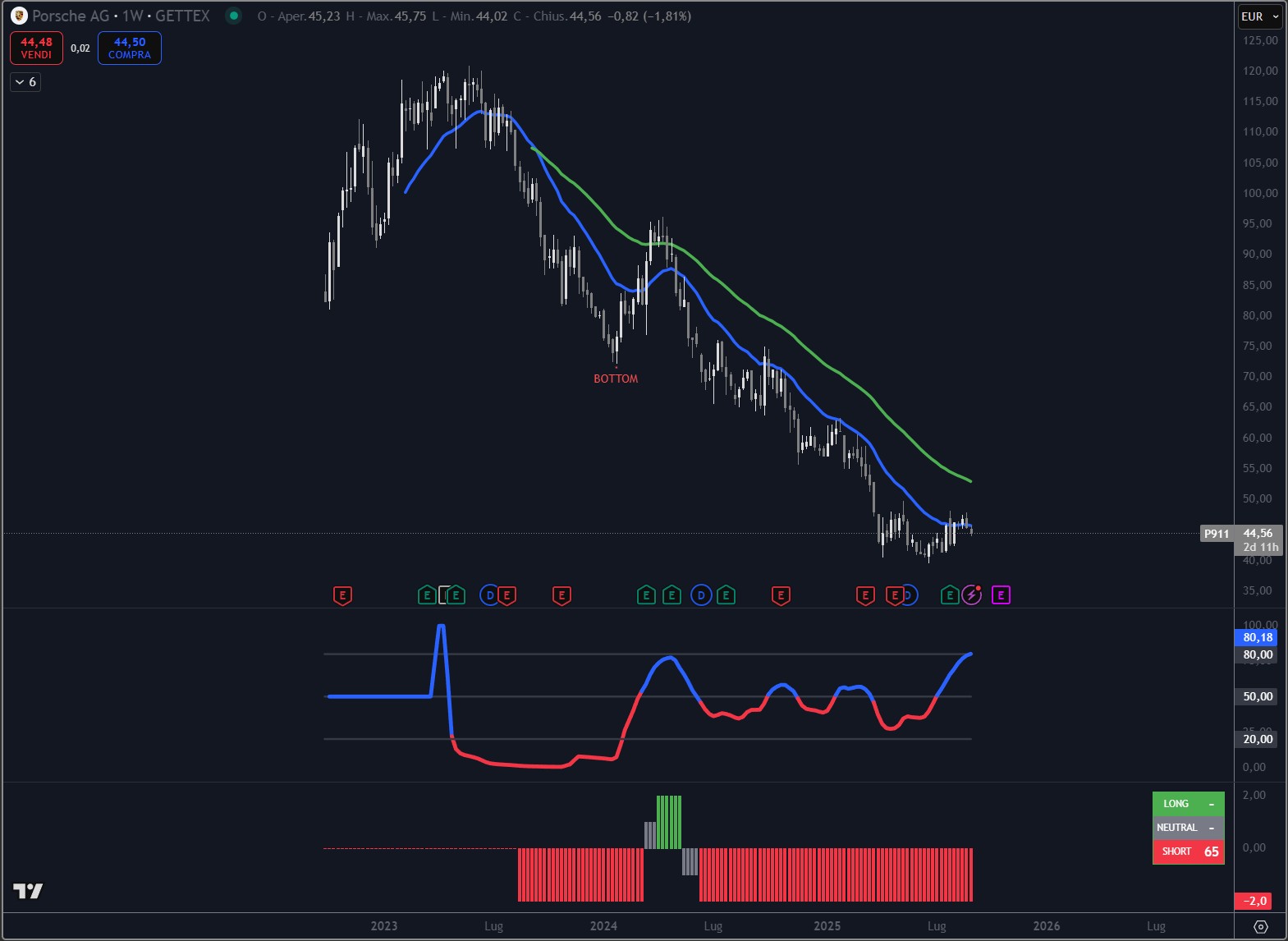
Task: Click the NEUTRAL row in signal table
Action: (x=1188, y=828)
